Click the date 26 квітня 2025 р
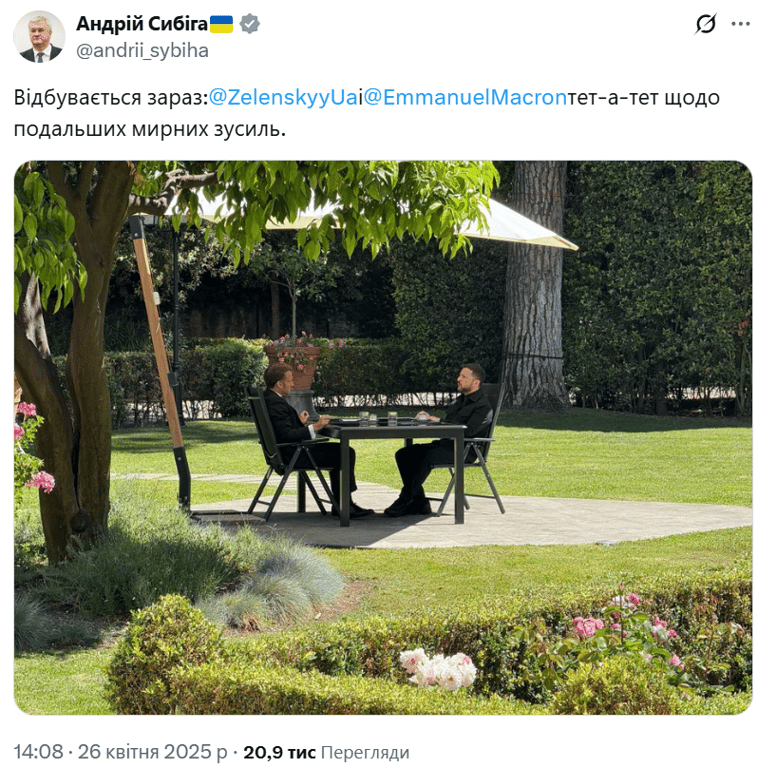 152,752
